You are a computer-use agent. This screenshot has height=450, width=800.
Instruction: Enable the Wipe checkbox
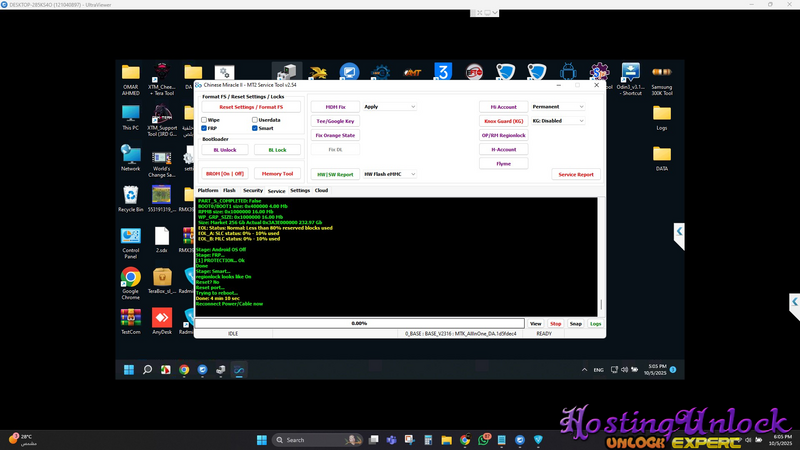[204, 120]
